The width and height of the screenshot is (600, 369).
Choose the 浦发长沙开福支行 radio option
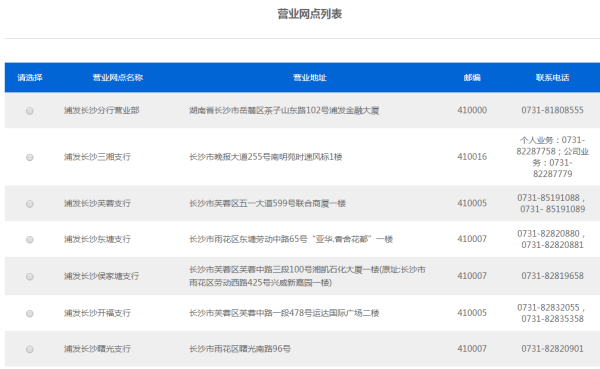click(x=29, y=313)
